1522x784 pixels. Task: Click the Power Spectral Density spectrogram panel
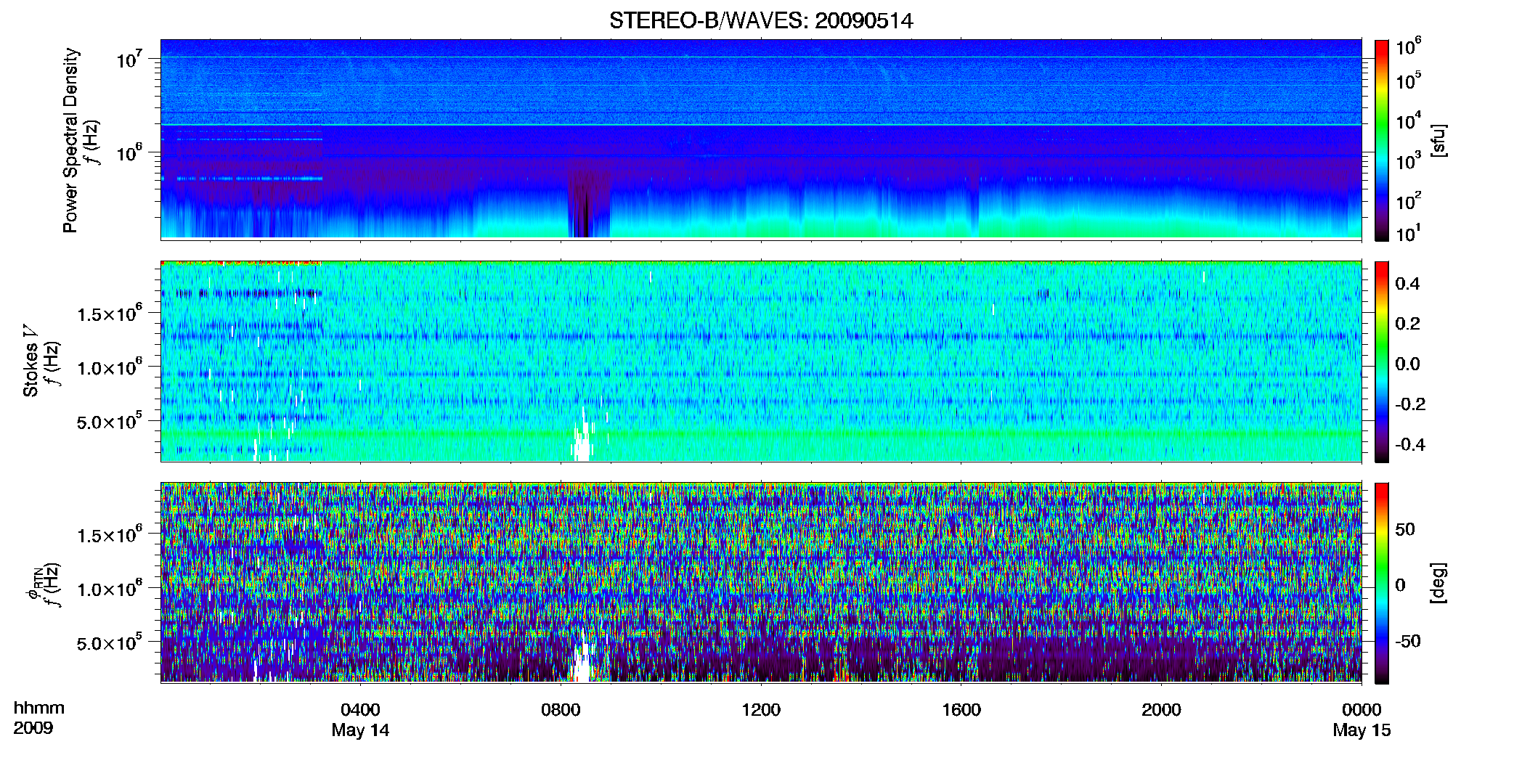click(x=761, y=139)
